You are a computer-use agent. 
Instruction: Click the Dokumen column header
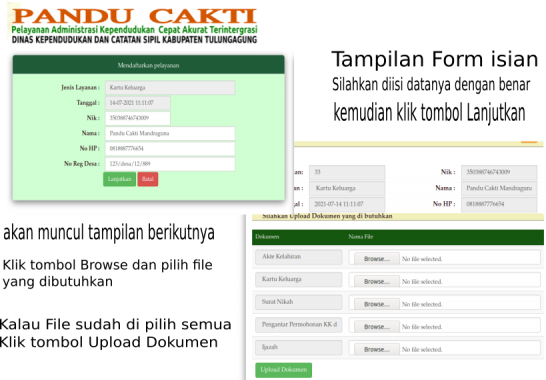267,237
